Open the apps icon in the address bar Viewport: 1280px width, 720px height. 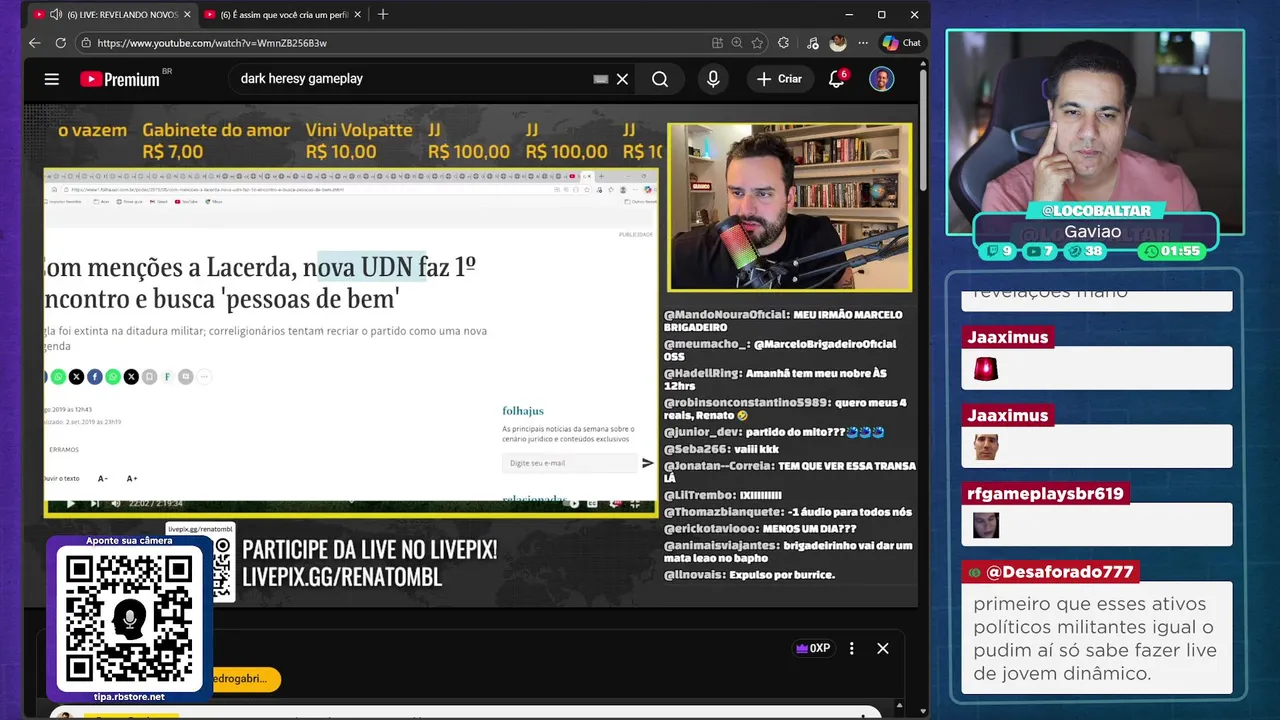pyautogui.click(x=717, y=43)
